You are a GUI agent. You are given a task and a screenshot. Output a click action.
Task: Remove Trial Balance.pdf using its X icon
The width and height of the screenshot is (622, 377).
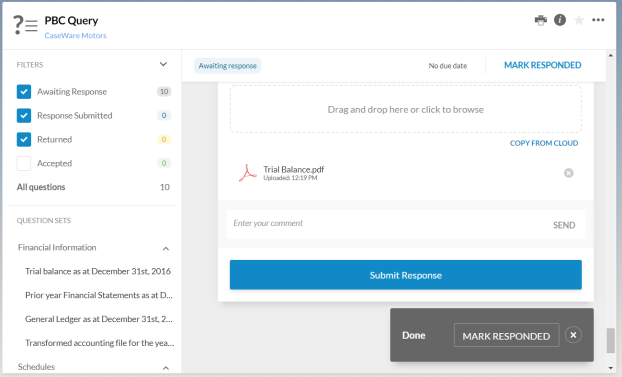[568, 173]
